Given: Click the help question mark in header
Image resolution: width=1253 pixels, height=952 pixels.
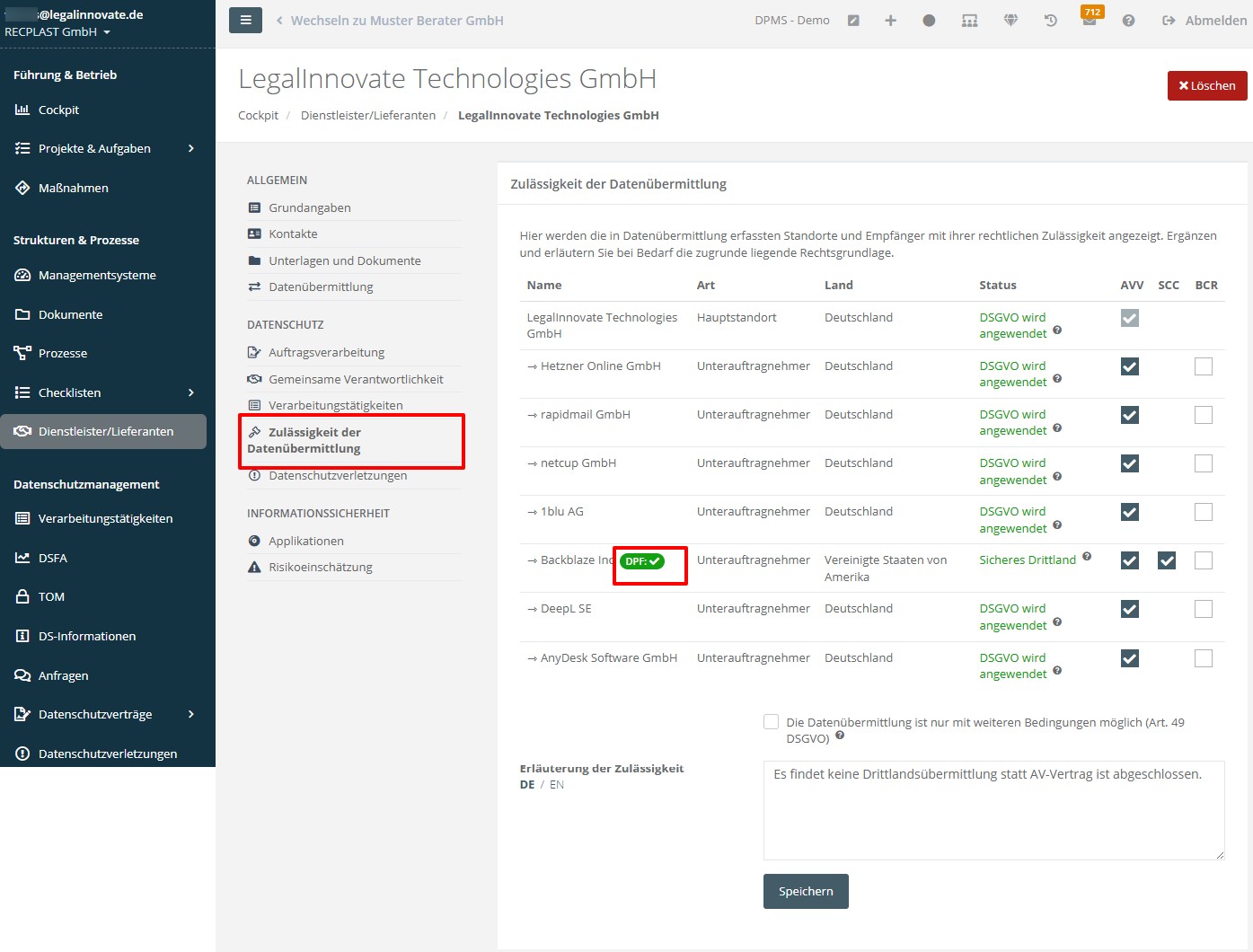Looking at the screenshot, I should point(1128,21).
